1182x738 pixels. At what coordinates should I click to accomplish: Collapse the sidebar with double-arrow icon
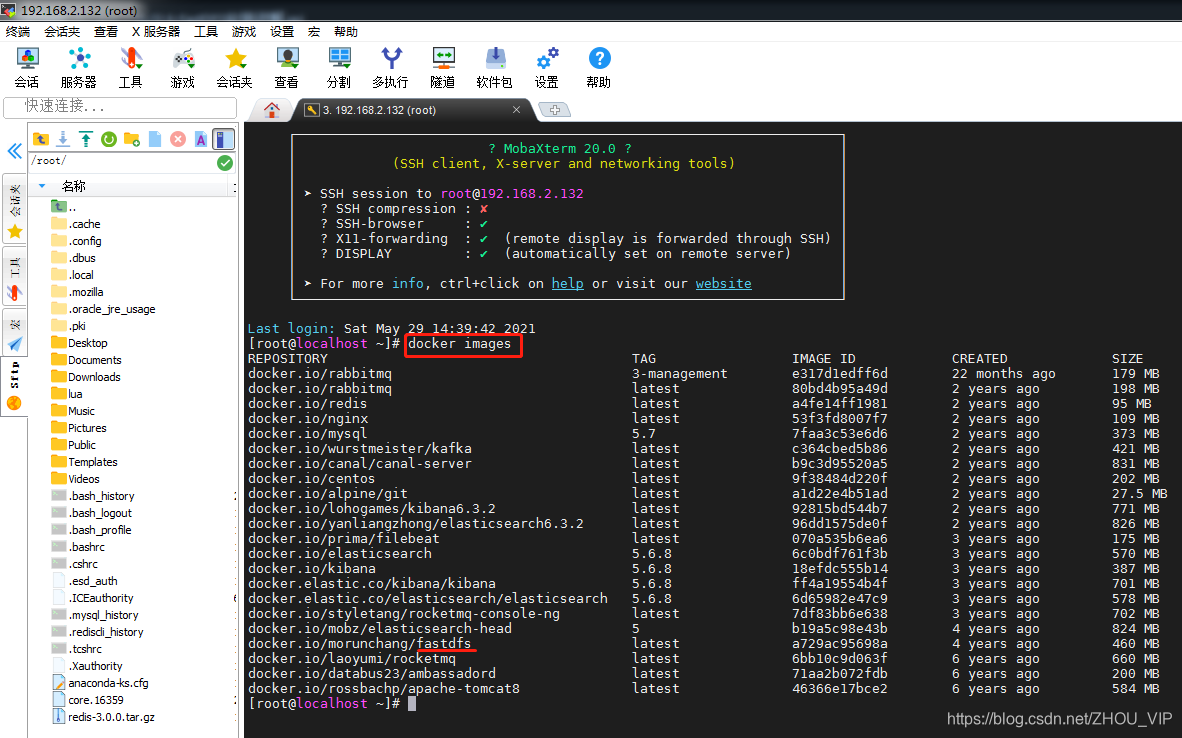coord(14,151)
